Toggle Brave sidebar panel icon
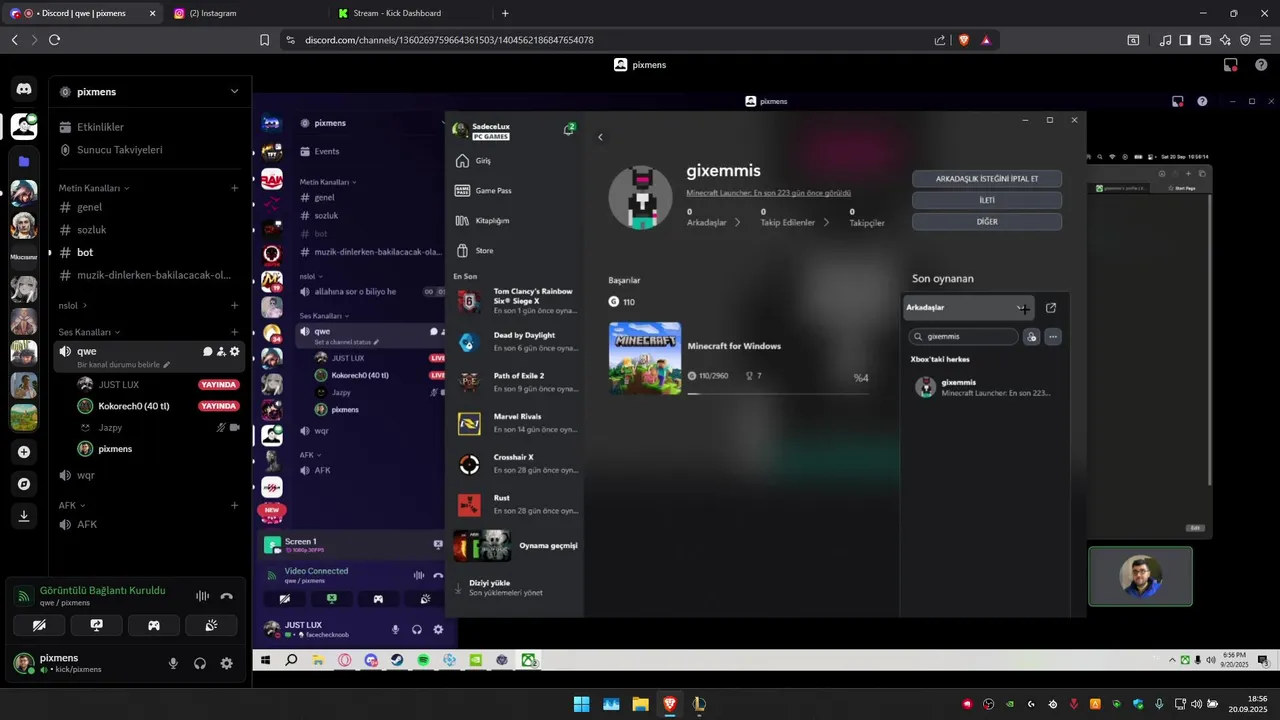 tap(1185, 40)
